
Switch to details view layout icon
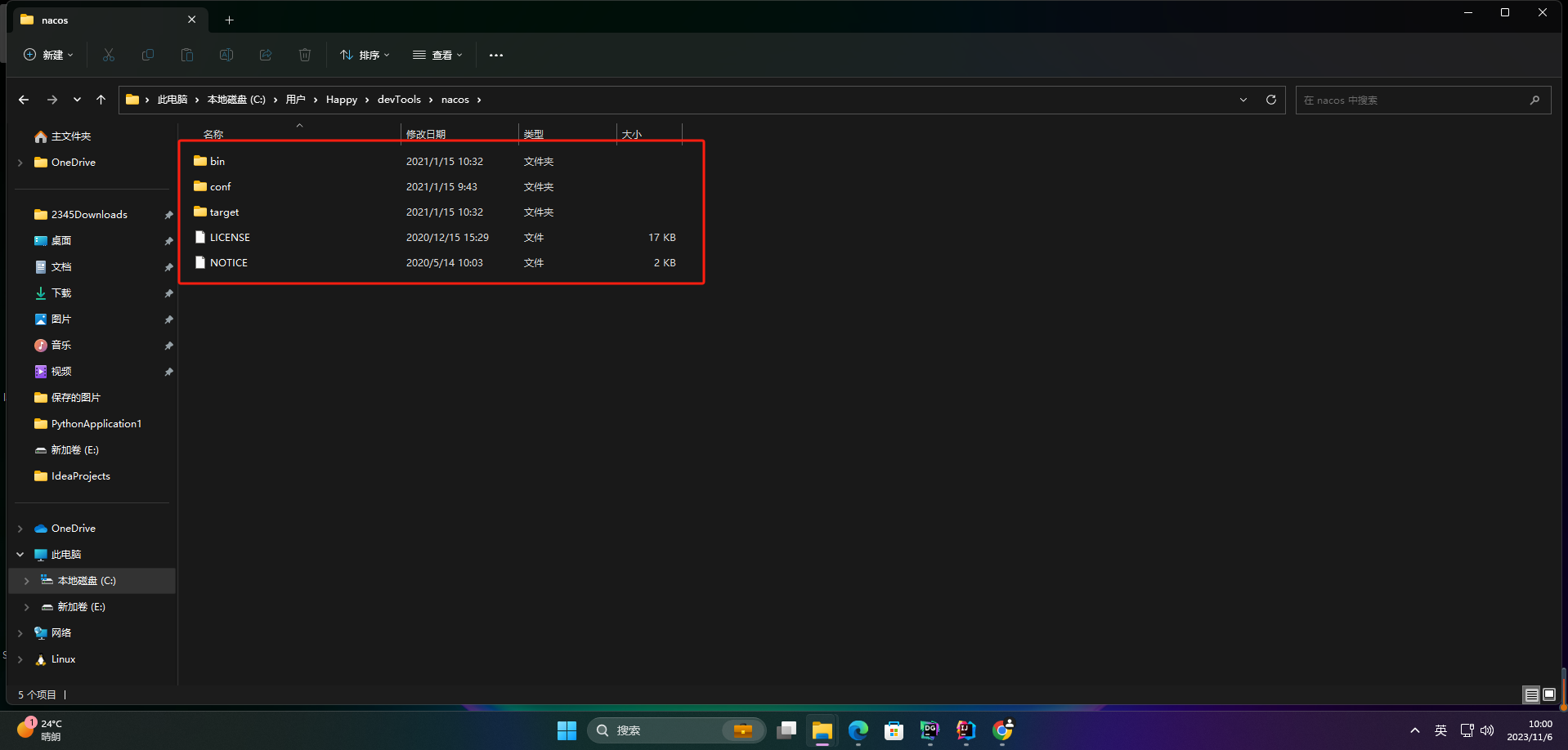pos(1532,694)
